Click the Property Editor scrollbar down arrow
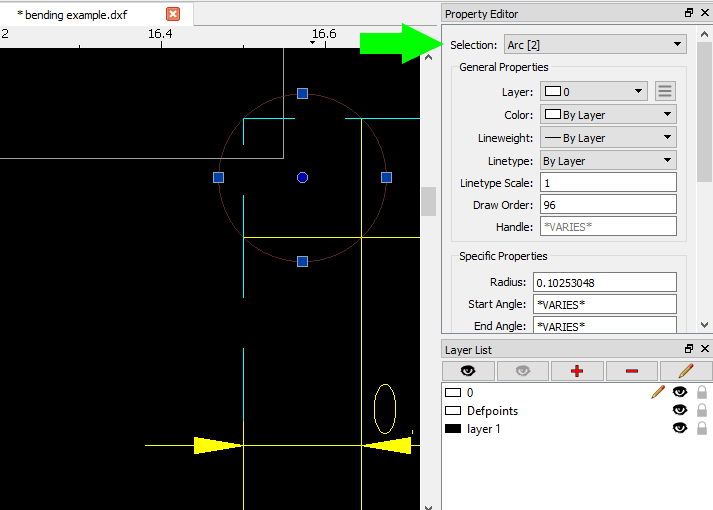The image size is (713, 510). tap(704, 325)
